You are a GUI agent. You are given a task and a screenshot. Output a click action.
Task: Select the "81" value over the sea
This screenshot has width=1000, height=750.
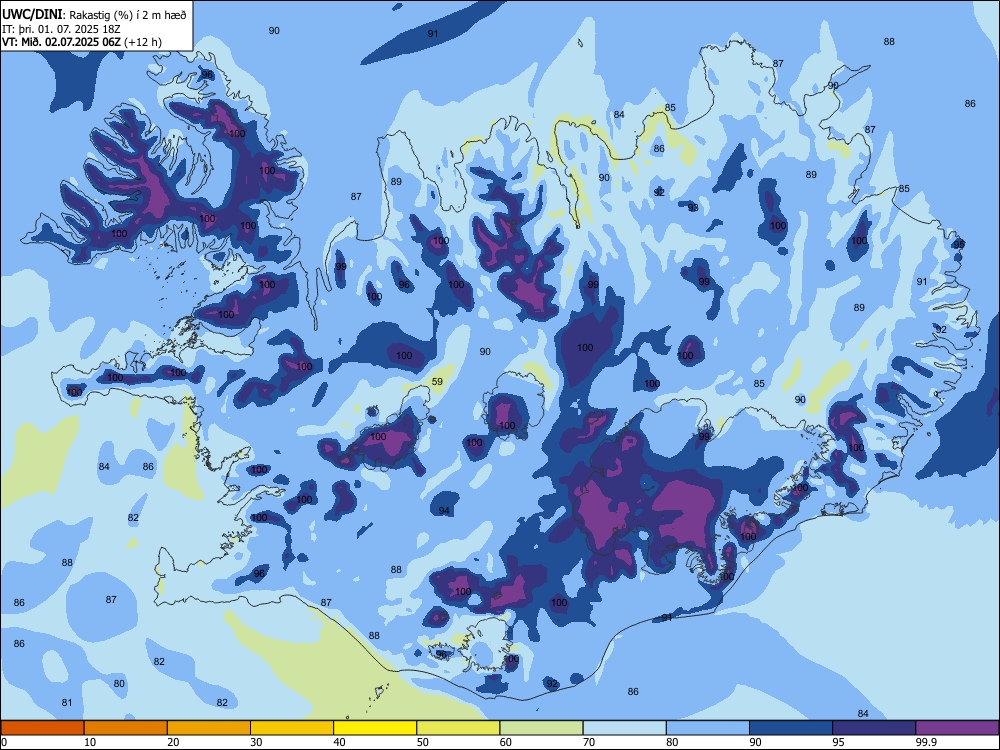[x=67, y=703]
